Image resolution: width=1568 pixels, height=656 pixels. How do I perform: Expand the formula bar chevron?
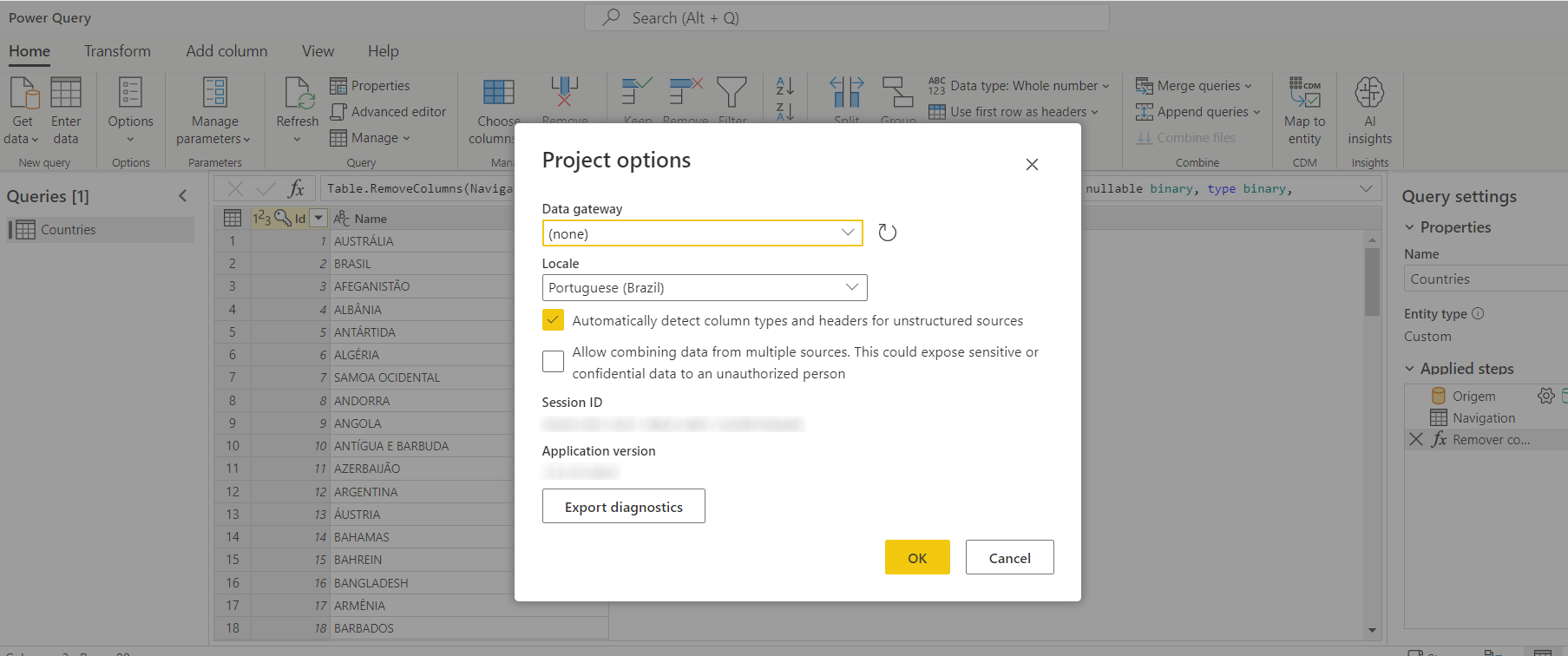1366,188
